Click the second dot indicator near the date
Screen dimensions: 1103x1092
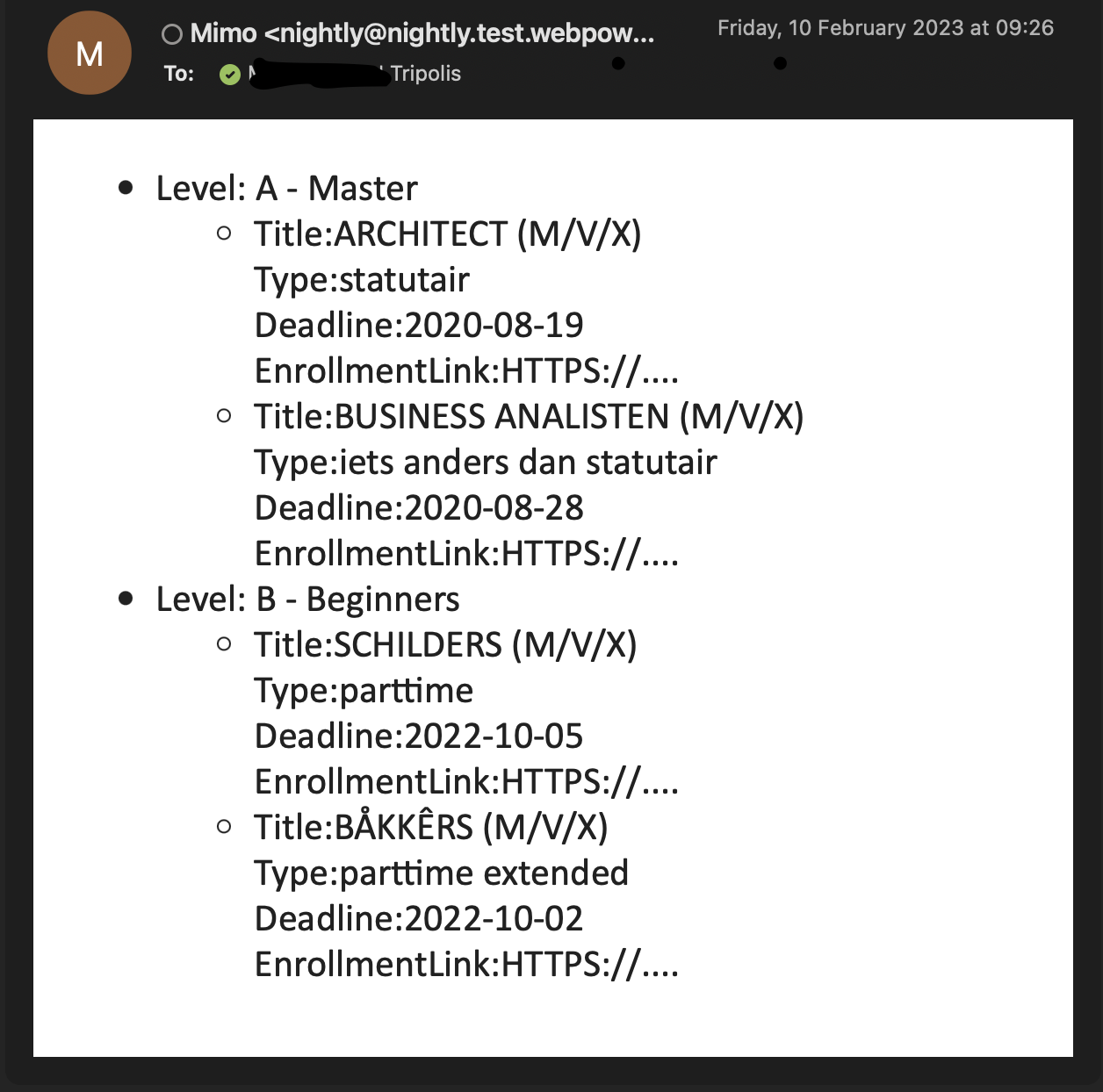(780, 62)
